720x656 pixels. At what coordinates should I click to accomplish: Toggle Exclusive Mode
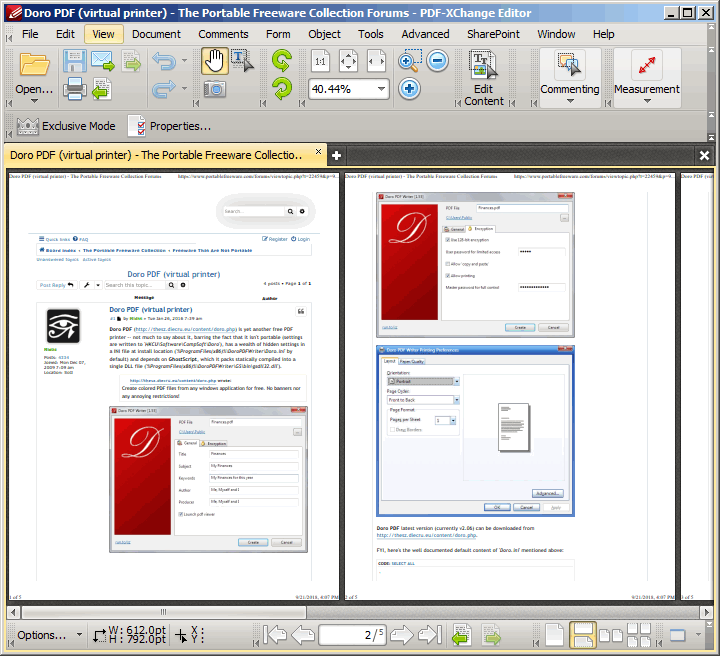pyautogui.click(x=65, y=126)
